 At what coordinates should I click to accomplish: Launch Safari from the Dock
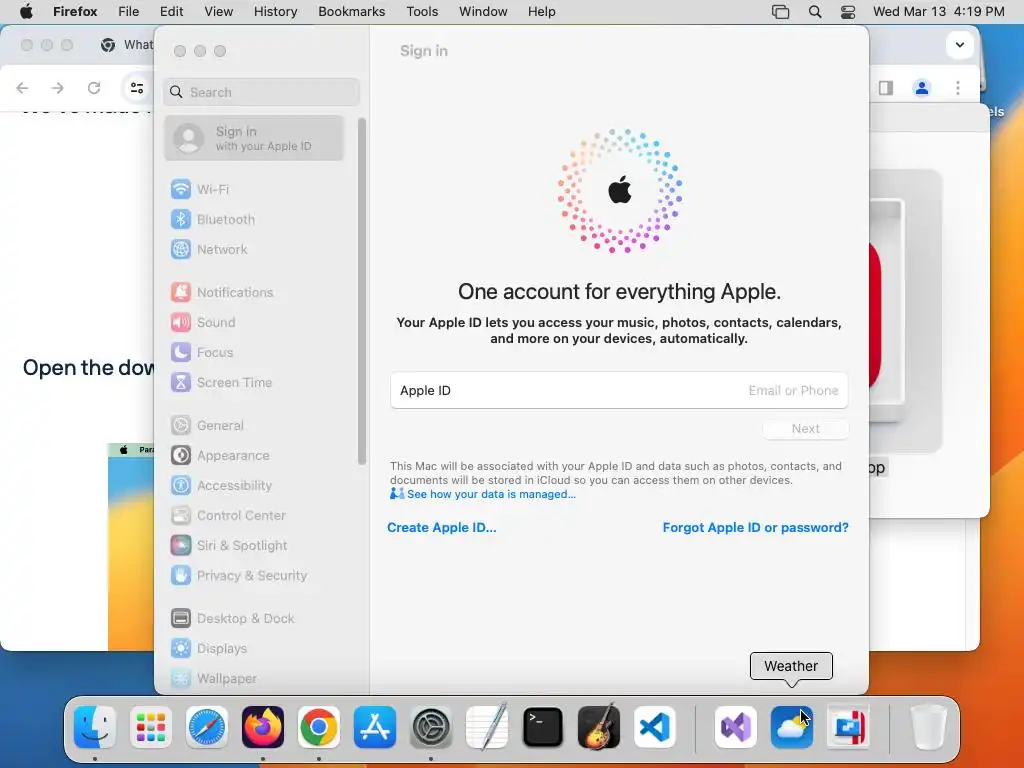coord(207,727)
